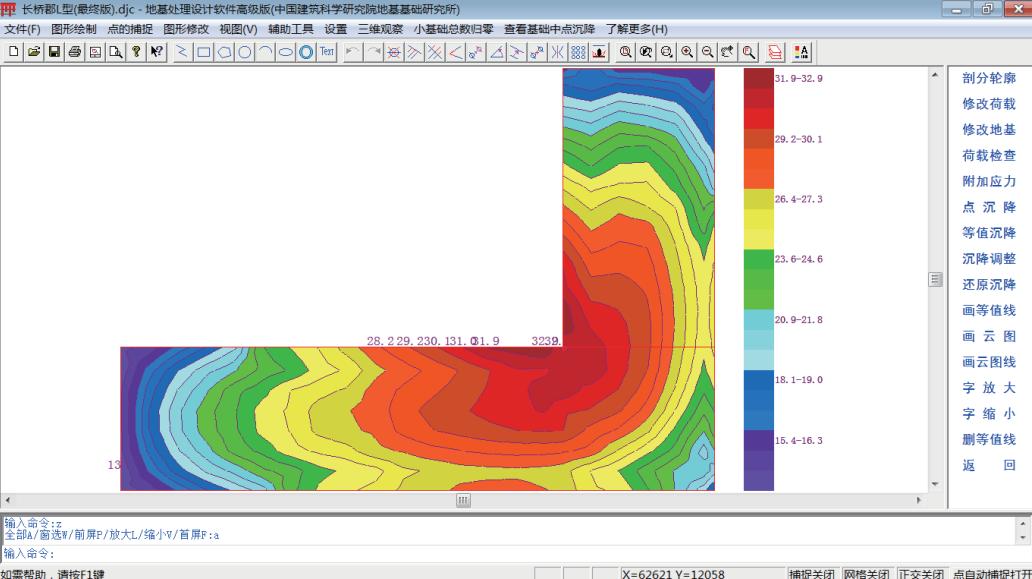Click the zoom in magnifier icon
The width and height of the screenshot is (1032, 579).
click(687, 52)
